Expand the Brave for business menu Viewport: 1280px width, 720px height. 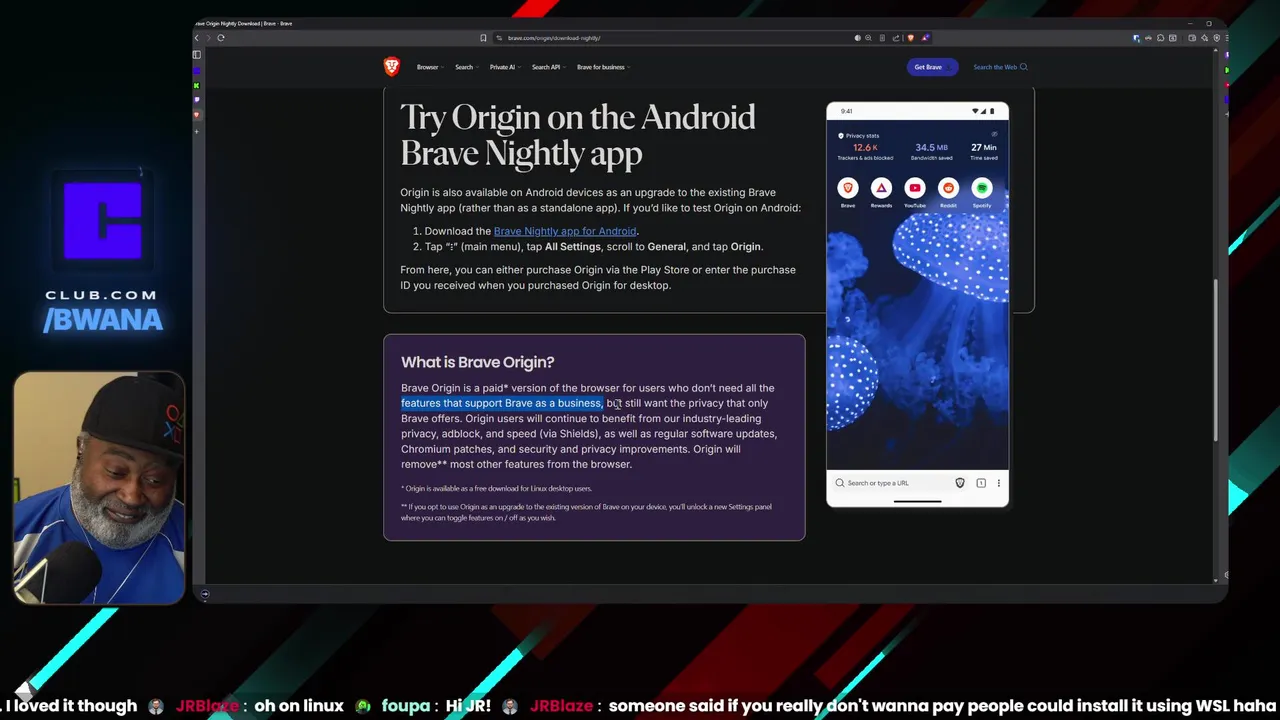[603, 67]
